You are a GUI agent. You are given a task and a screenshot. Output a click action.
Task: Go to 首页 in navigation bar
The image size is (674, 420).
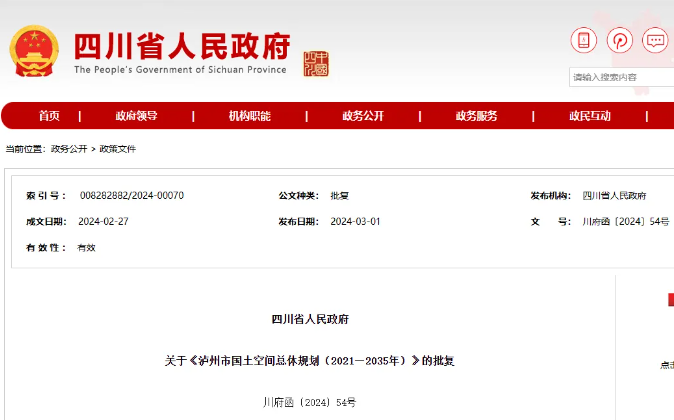pyautogui.click(x=49, y=116)
